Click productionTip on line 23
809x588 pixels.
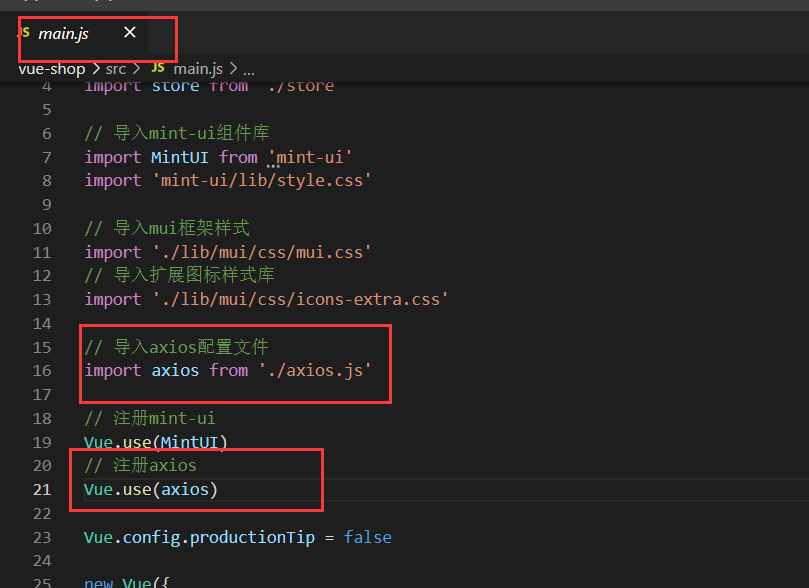coord(252,537)
